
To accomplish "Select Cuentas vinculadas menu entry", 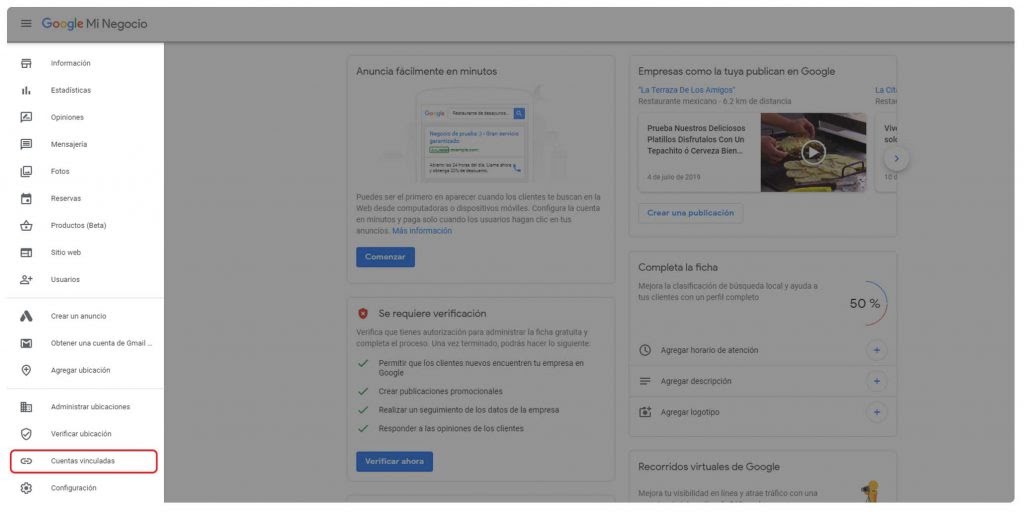I will (x=84, y=461).
